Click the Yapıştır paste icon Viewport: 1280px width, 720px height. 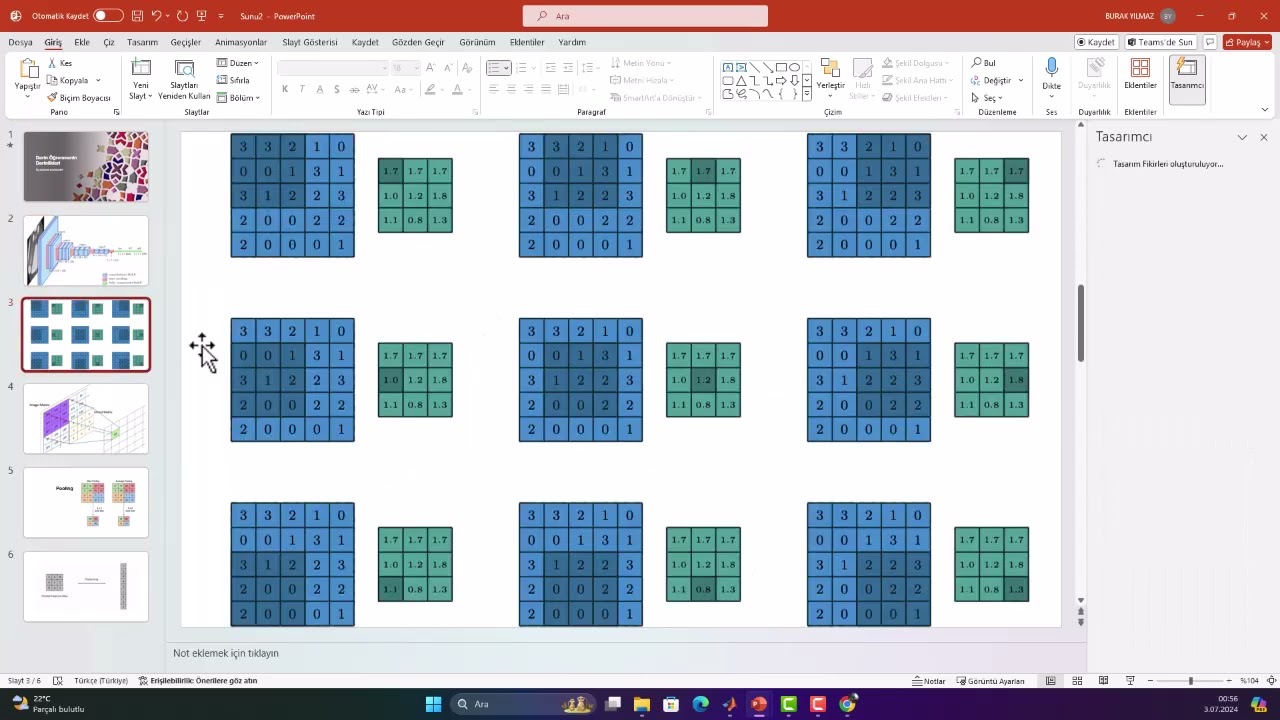[x=28, y=70]
